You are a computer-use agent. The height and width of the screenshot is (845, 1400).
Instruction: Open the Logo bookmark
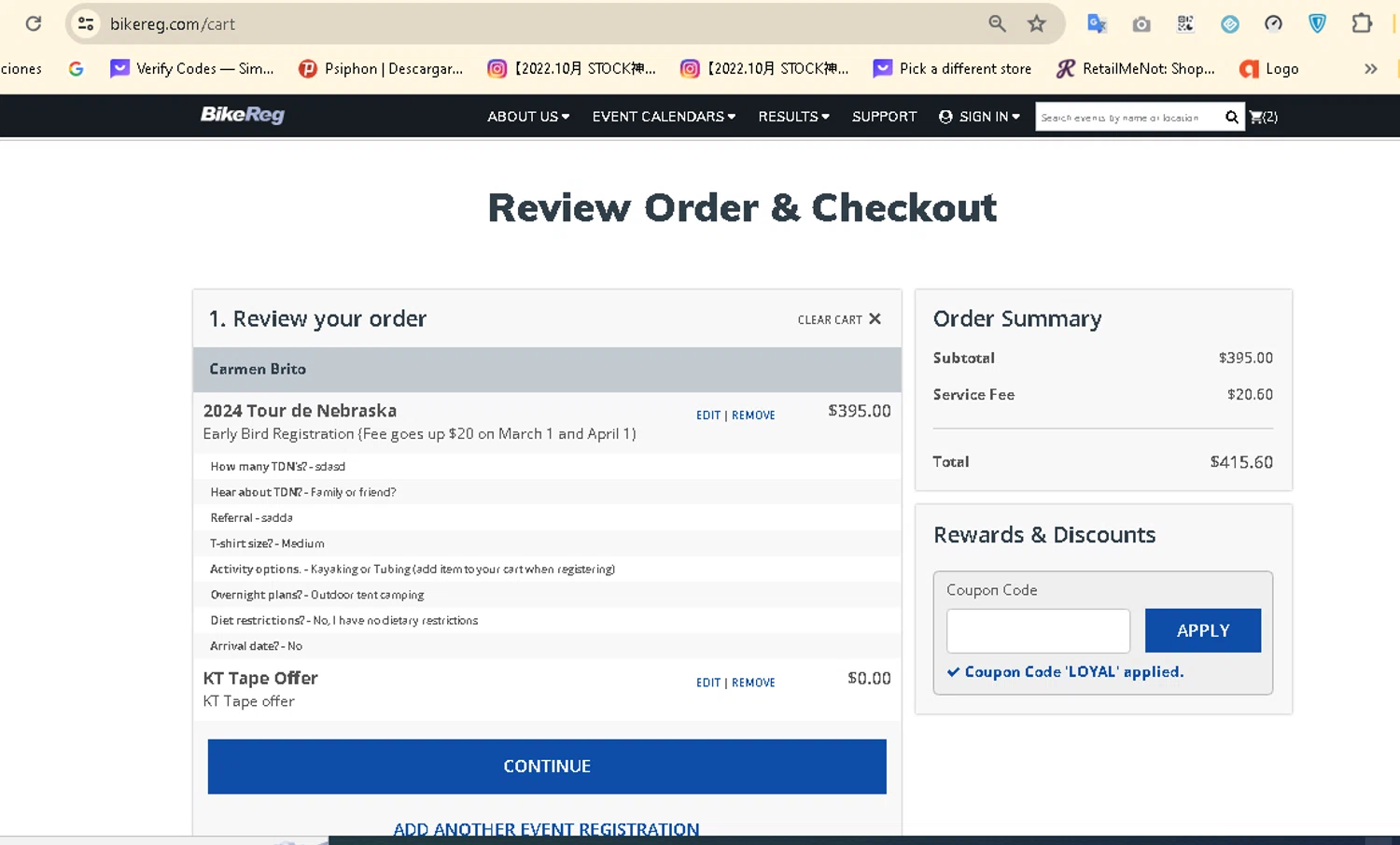coord(1269,68)
